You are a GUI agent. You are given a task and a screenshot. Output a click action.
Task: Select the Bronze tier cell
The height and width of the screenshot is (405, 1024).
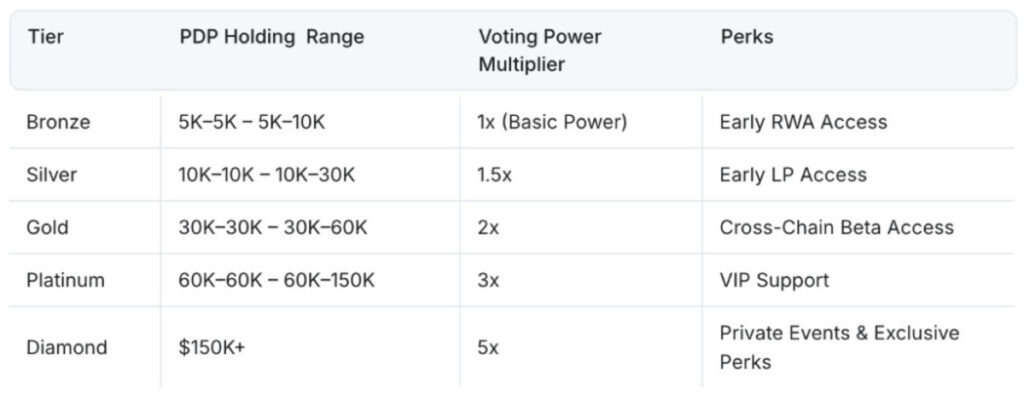click(58, 122)
